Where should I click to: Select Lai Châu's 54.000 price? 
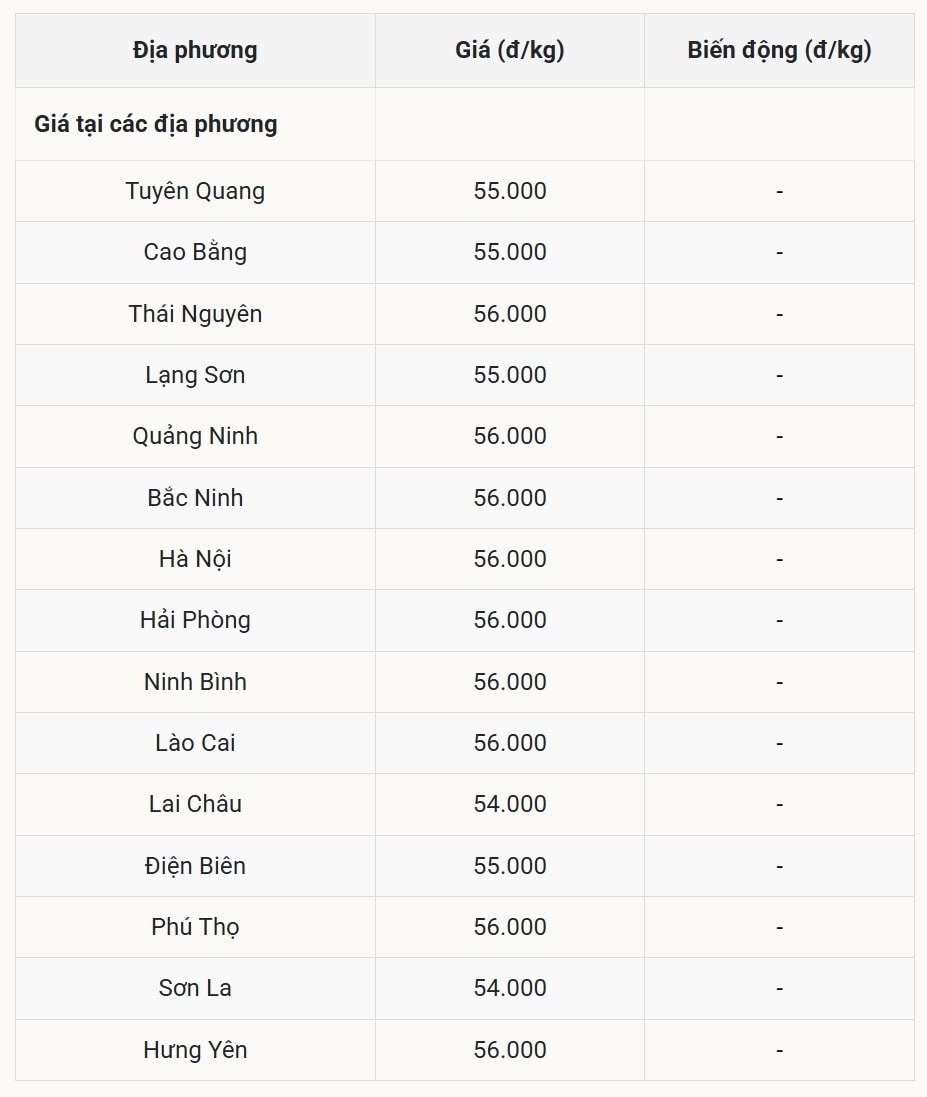pos(510,804)
